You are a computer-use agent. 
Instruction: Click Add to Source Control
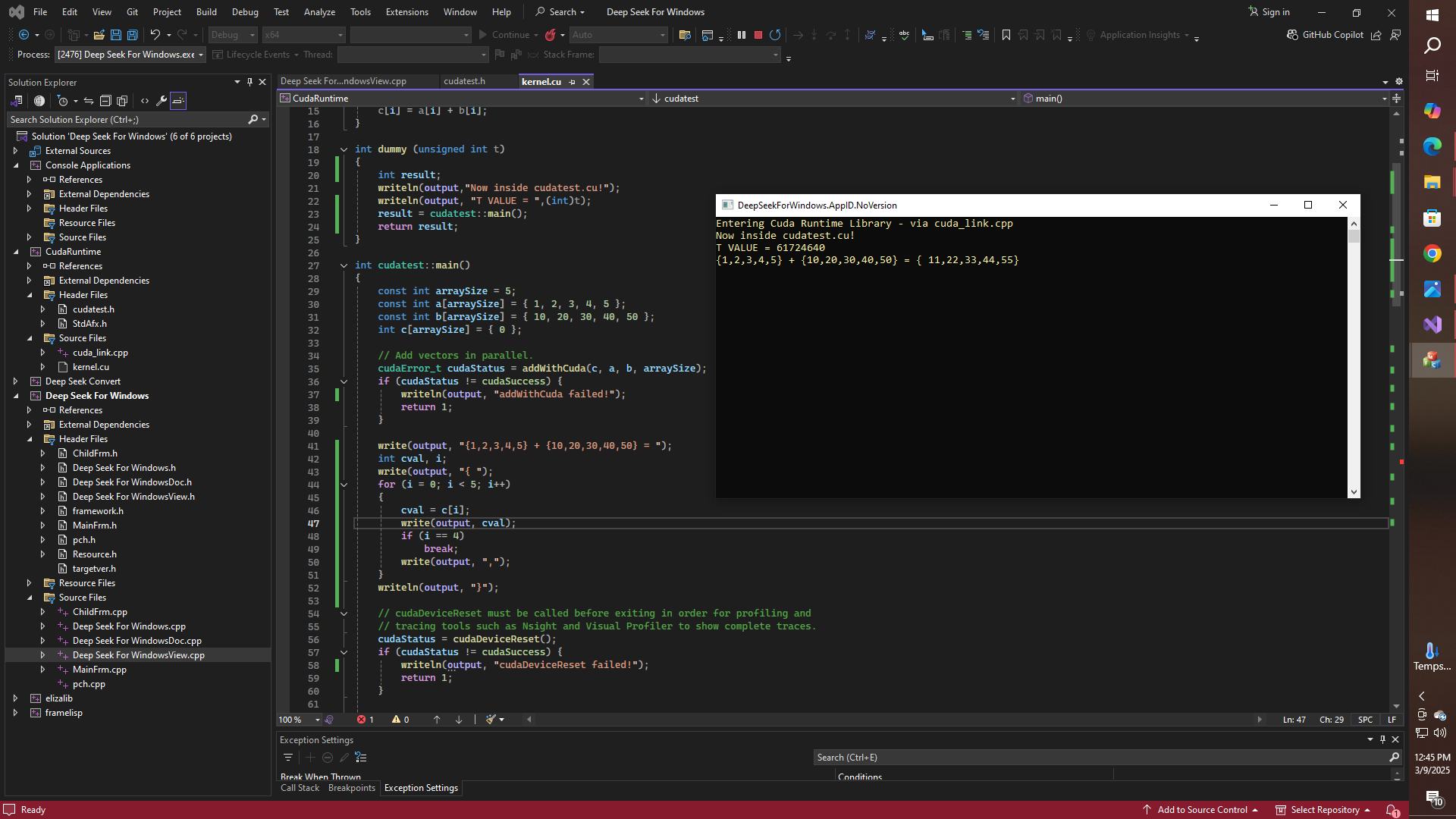(1201, 810)
